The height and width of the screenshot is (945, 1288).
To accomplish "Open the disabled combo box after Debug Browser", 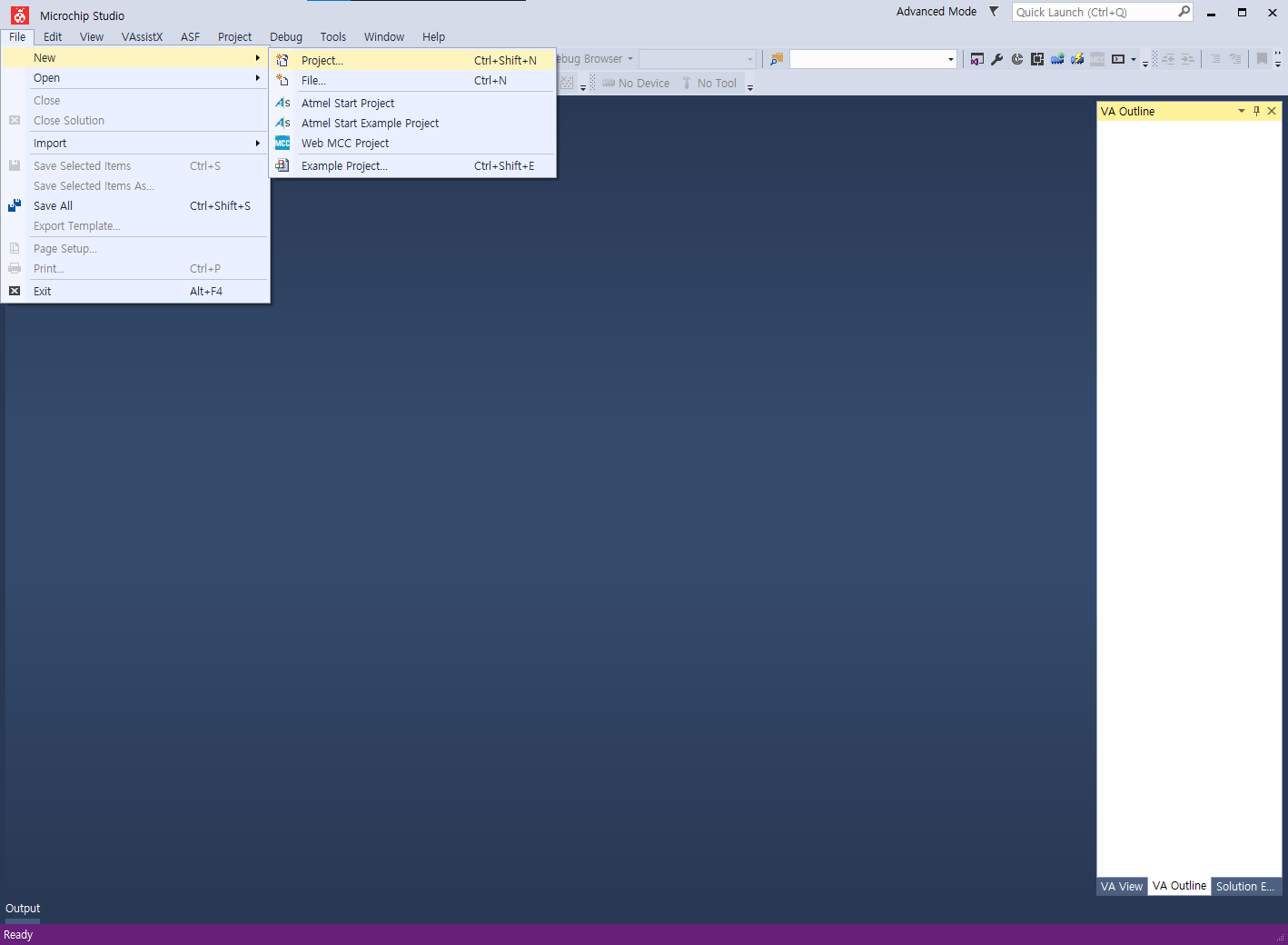I will (698, 59).
